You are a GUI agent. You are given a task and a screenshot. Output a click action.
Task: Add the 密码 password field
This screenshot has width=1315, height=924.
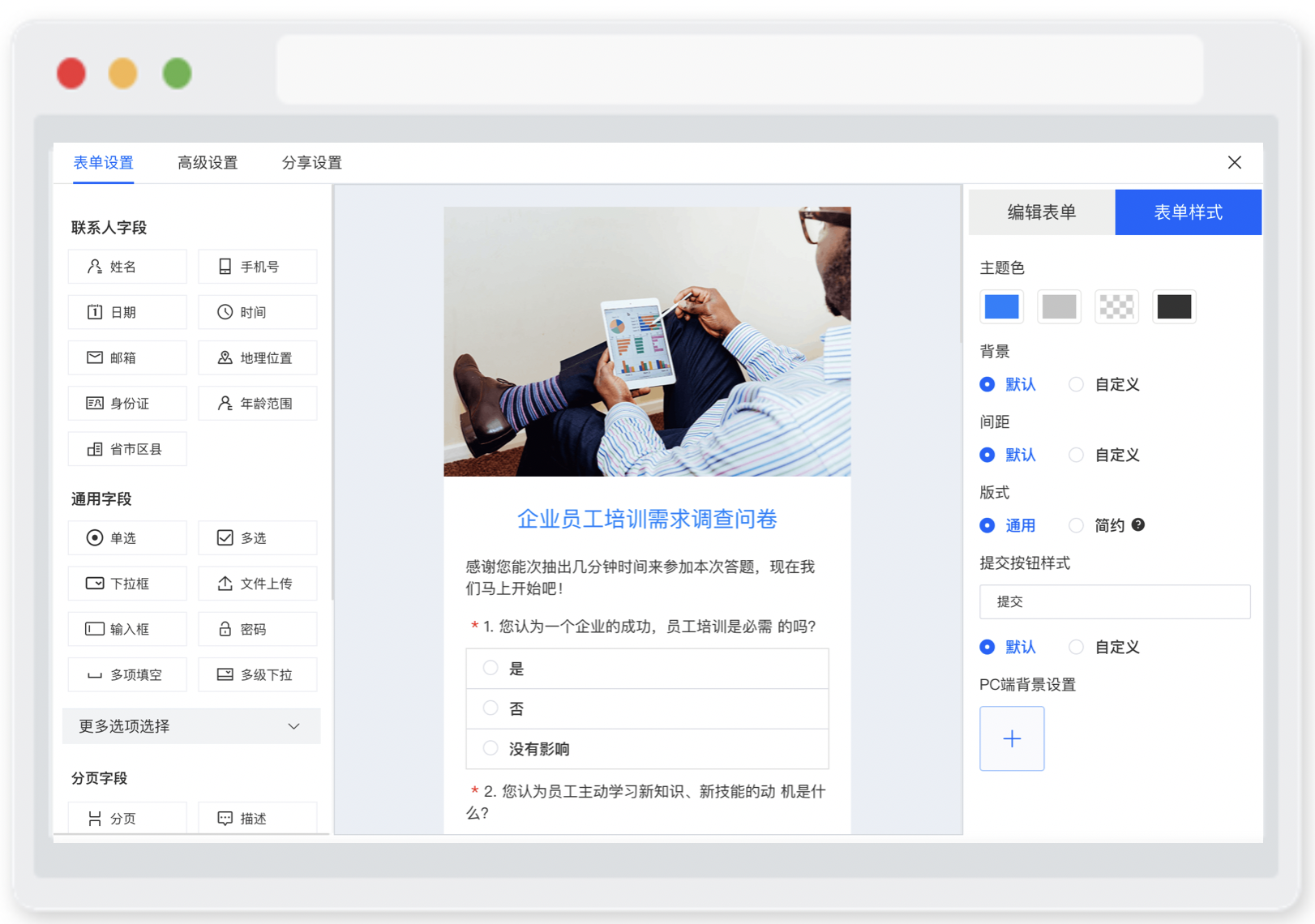[x=258, y=629]
